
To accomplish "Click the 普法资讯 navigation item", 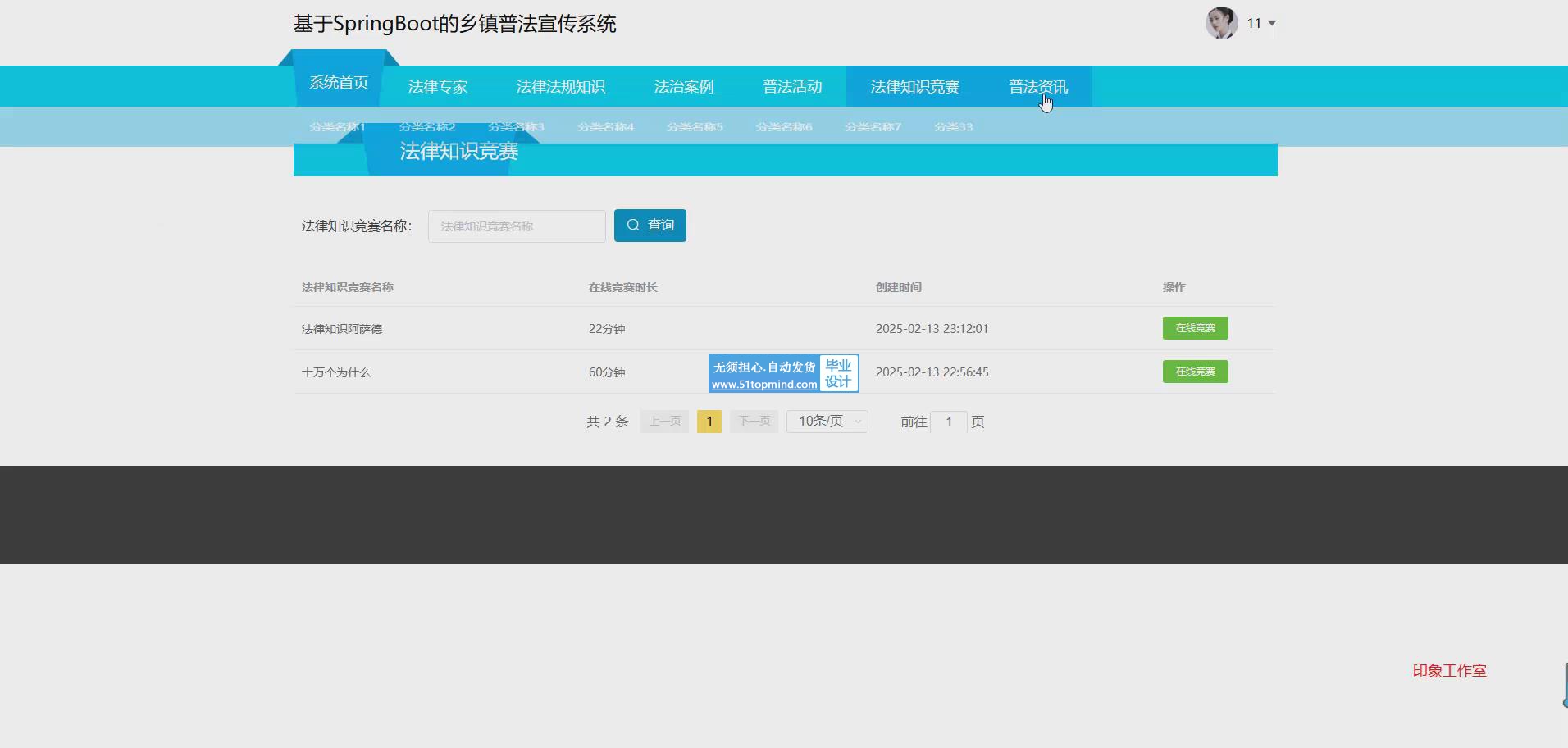I will pyautogui.click(x=1037, y=87).
